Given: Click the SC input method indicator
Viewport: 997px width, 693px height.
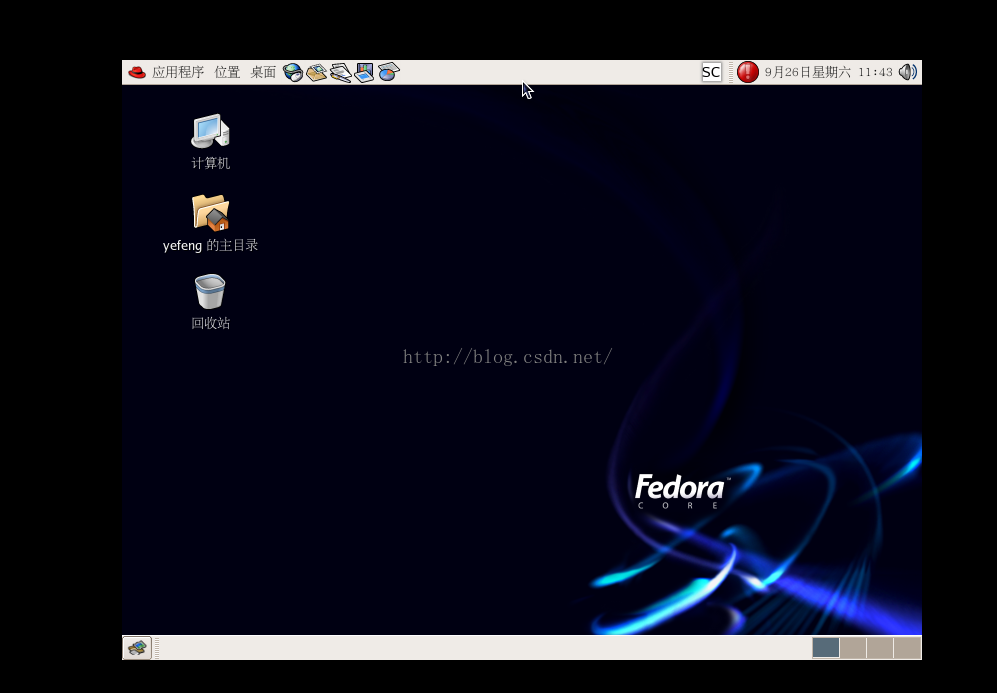Looking at the screenshot, I should (711, 72).
